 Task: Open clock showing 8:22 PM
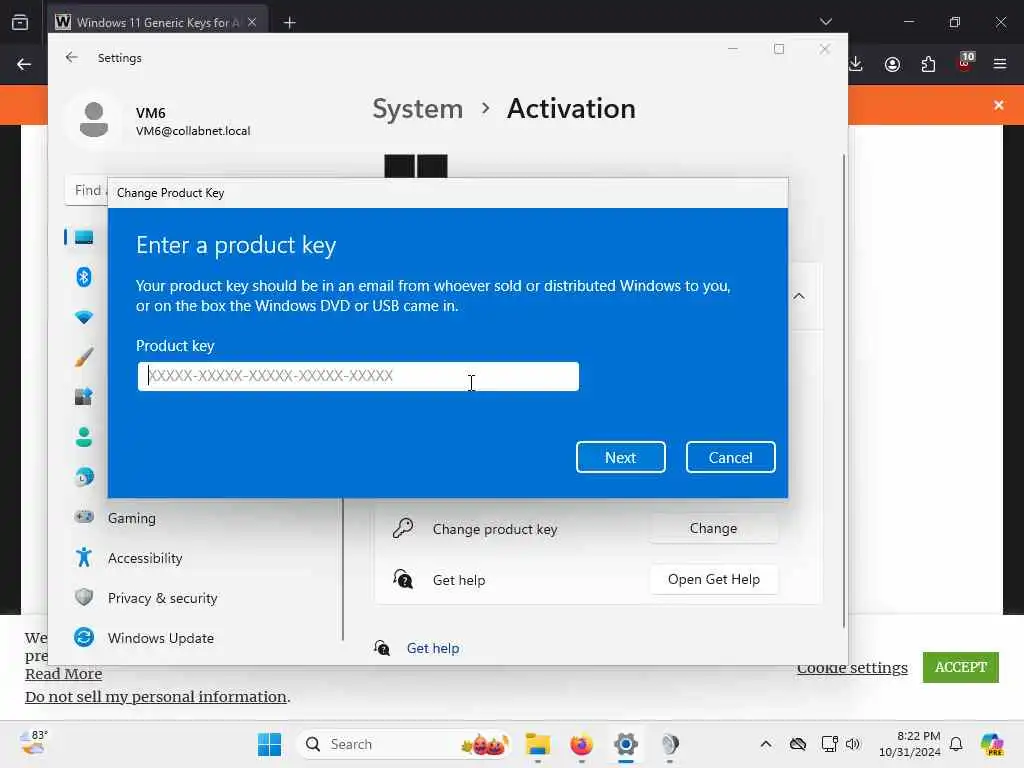pos(909,744)
